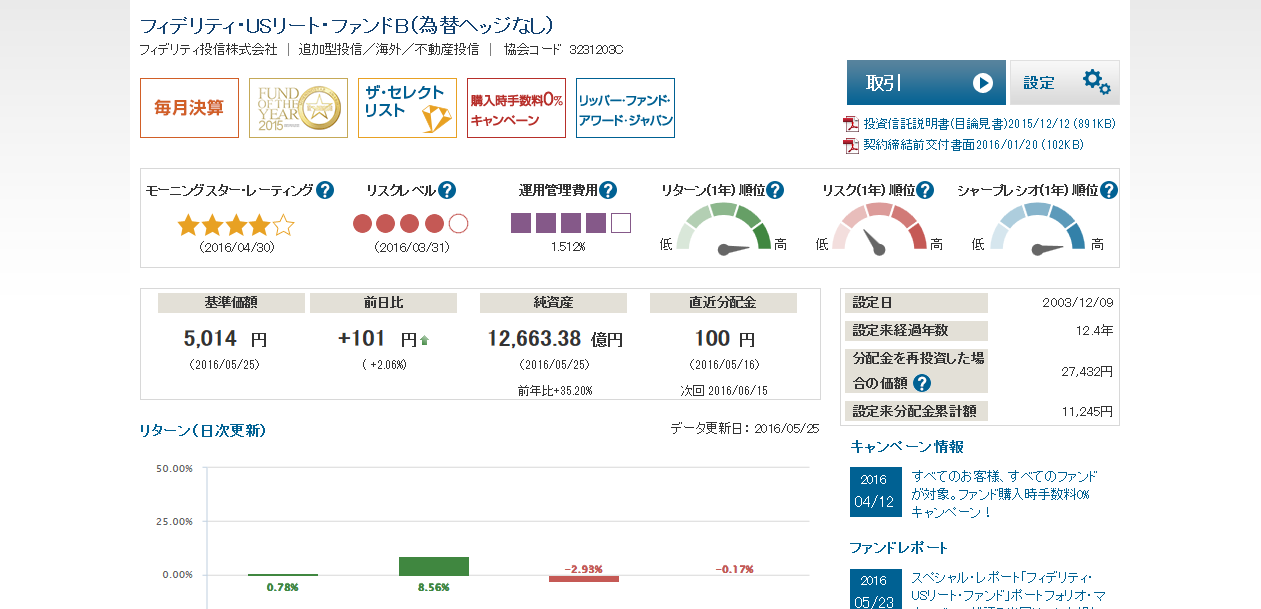
Task: Click the 購入時手数料0%キャンペーン badge
Action: coord(516,108)
